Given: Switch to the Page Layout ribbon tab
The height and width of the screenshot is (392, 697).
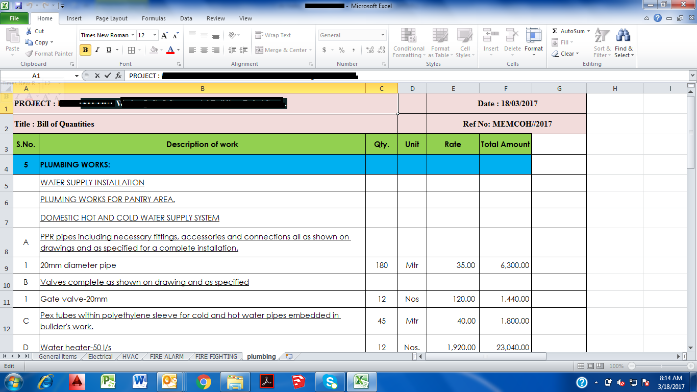Looking at the screenshot, I should click(111, 18).
